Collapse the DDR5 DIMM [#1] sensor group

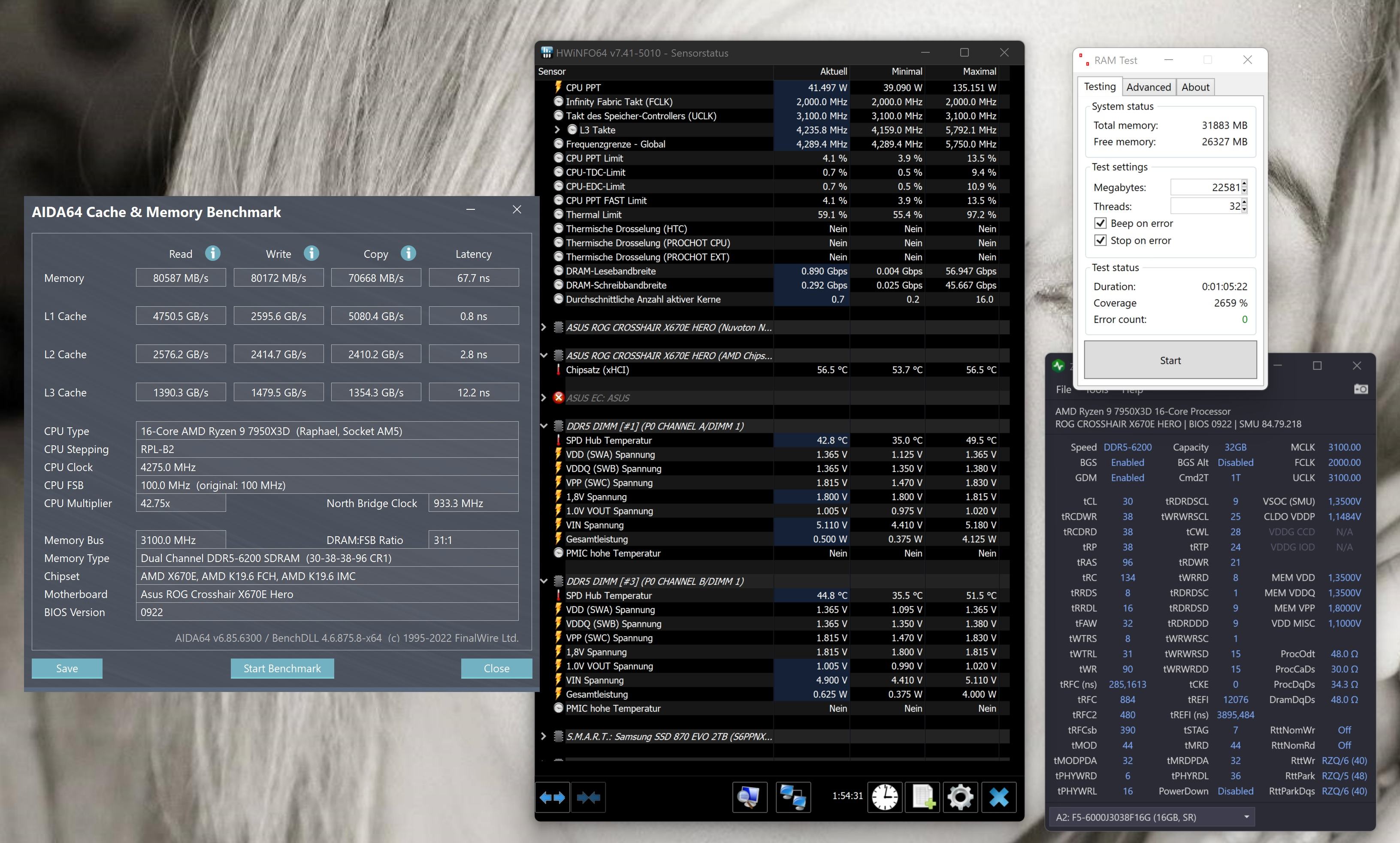pyautogui.click(x=544, y=426)
